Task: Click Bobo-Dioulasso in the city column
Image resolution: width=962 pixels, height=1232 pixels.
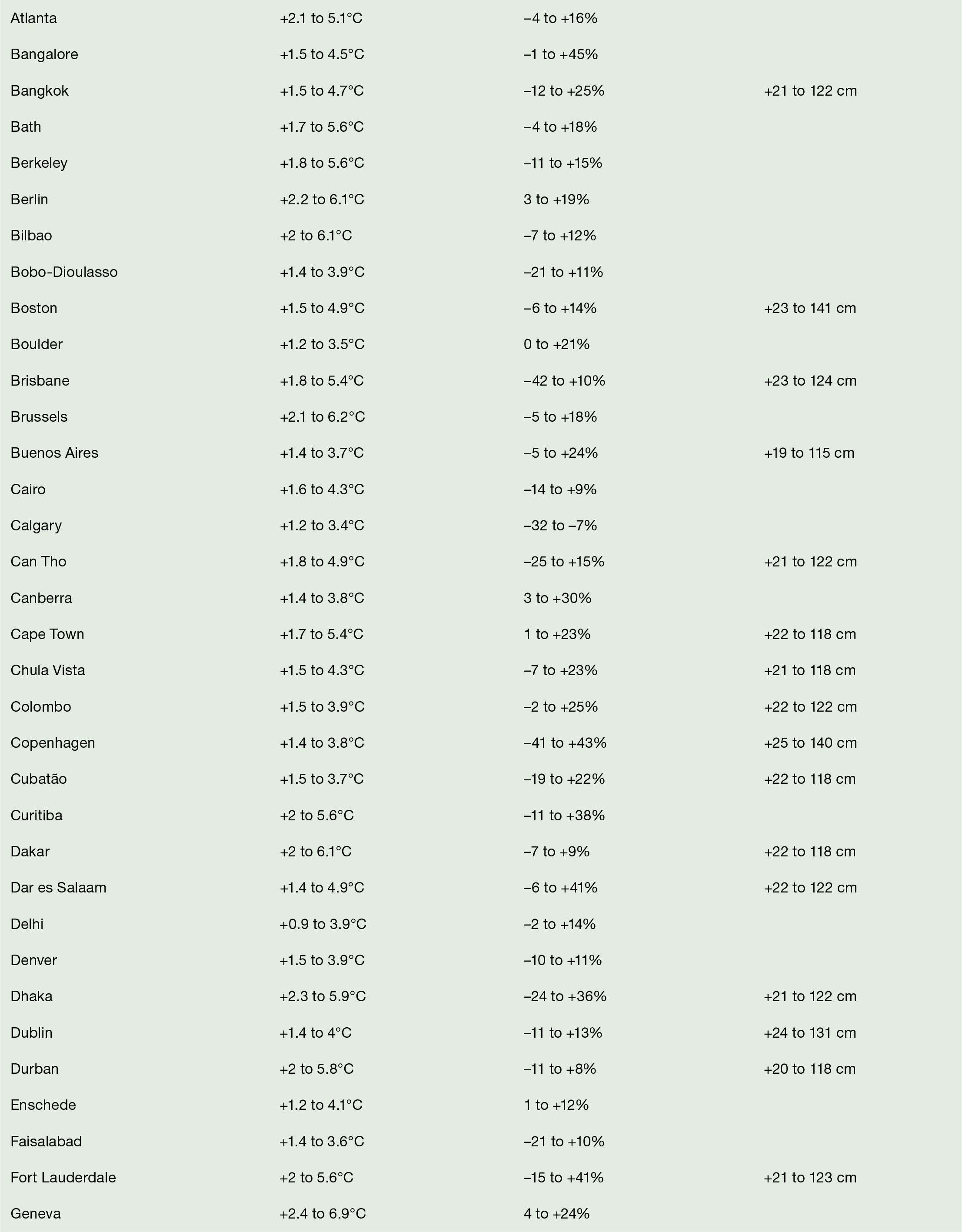Action: tap(64, 272)
